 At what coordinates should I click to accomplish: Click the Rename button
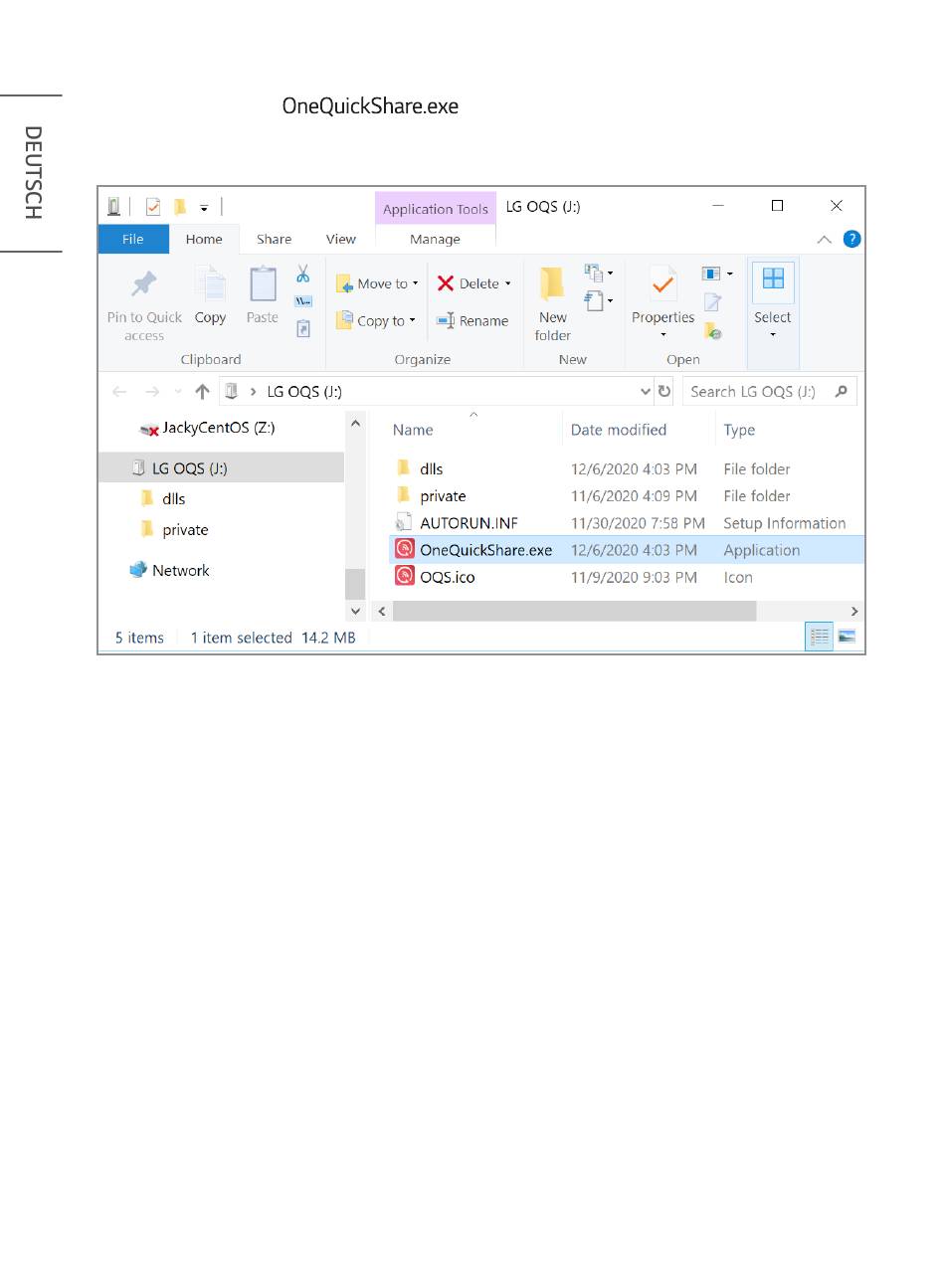click(x=472, y=321)
